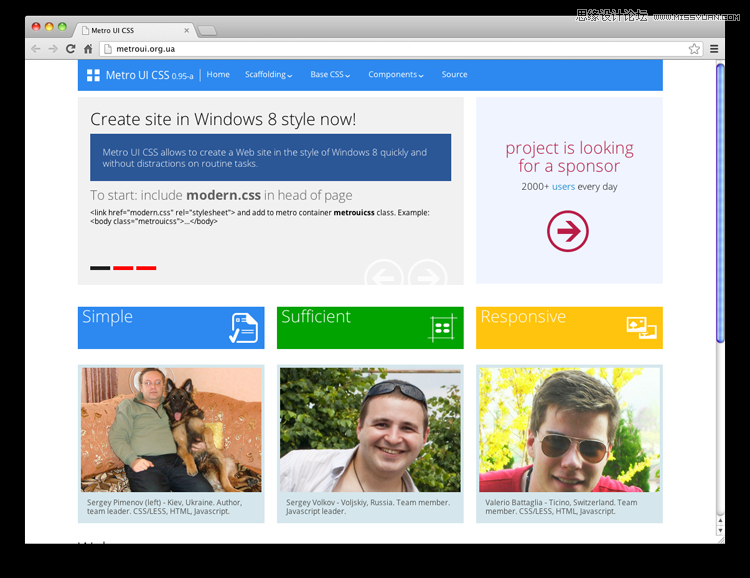
Task: Select the second red carousel indicator
Action: [123, 268]
